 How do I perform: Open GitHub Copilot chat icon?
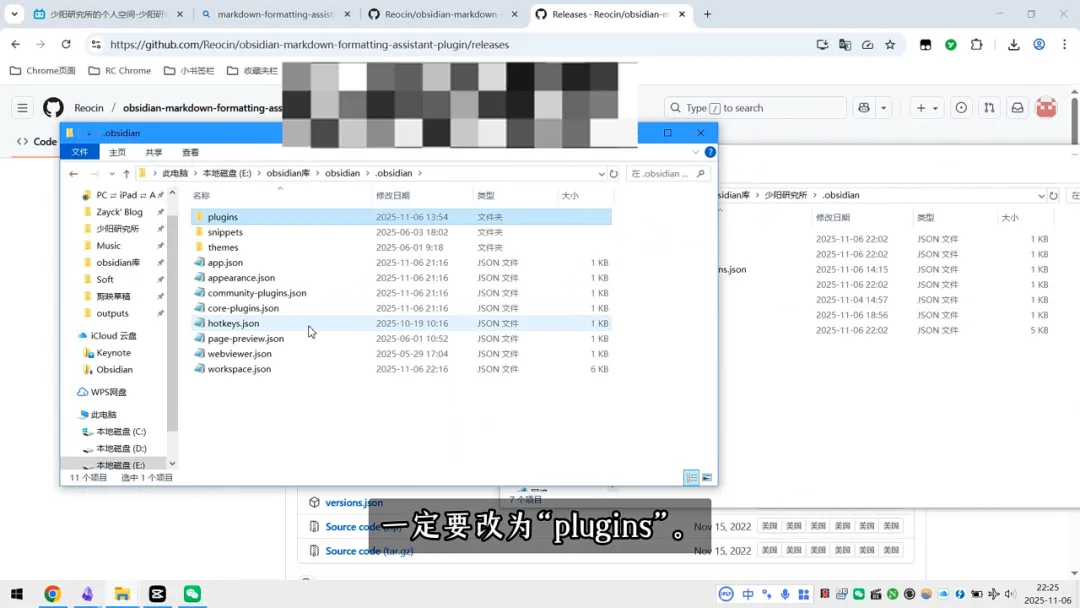coord(864,107)
